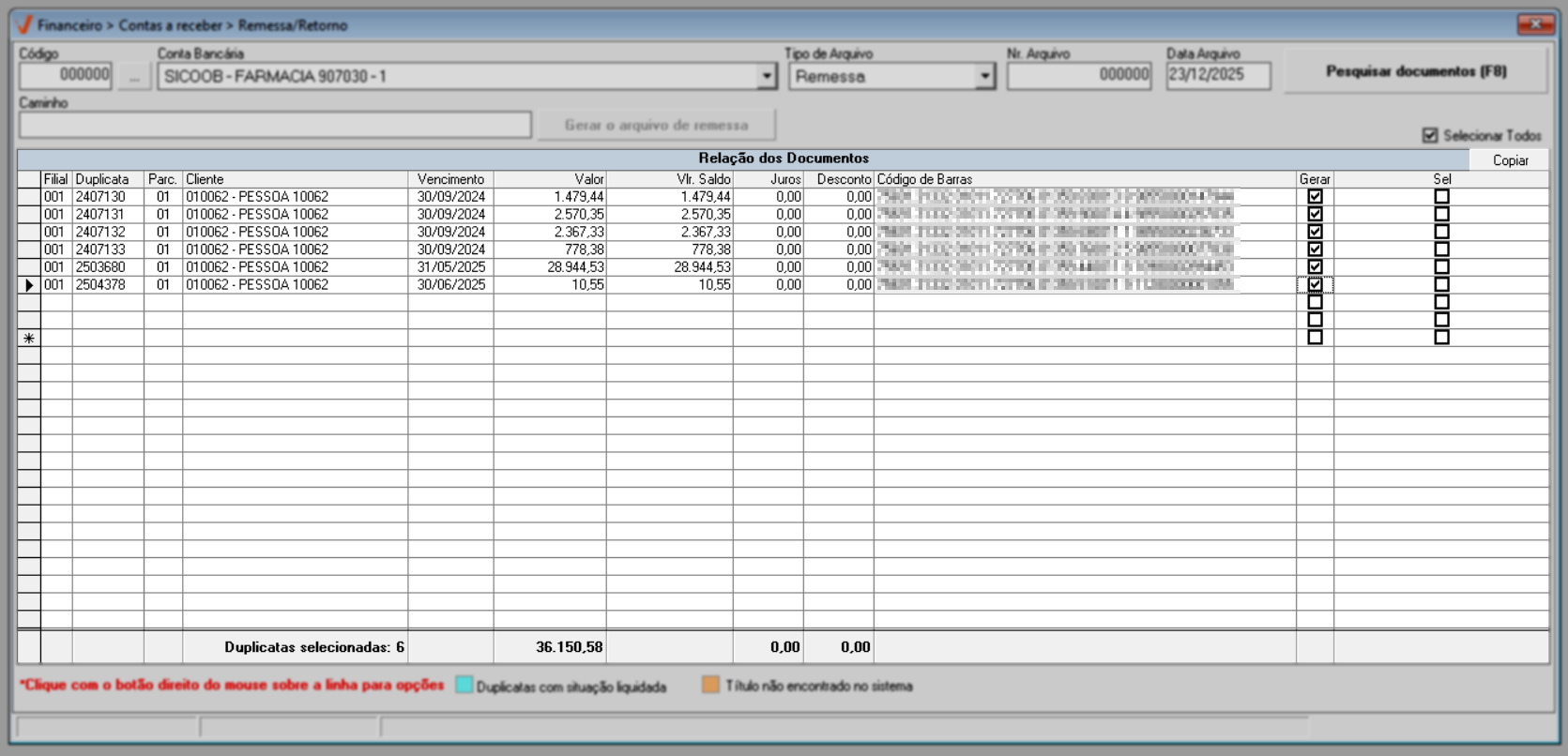The height and width of the screenshot is (756, 1568).
Task: Click the cyan liquidada legend swatch
Action: click(x=464, y=686)
